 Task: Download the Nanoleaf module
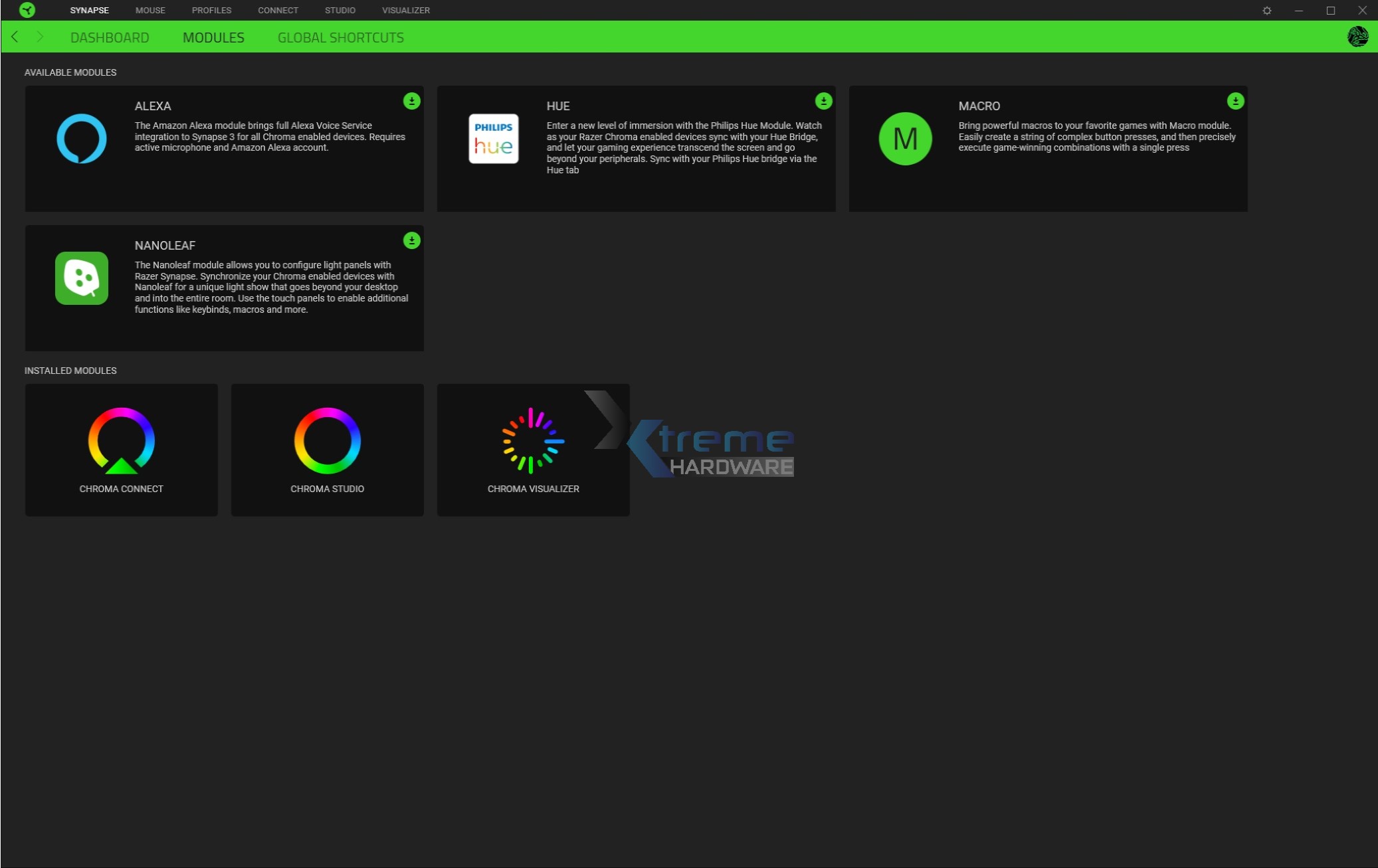point(411,240)
